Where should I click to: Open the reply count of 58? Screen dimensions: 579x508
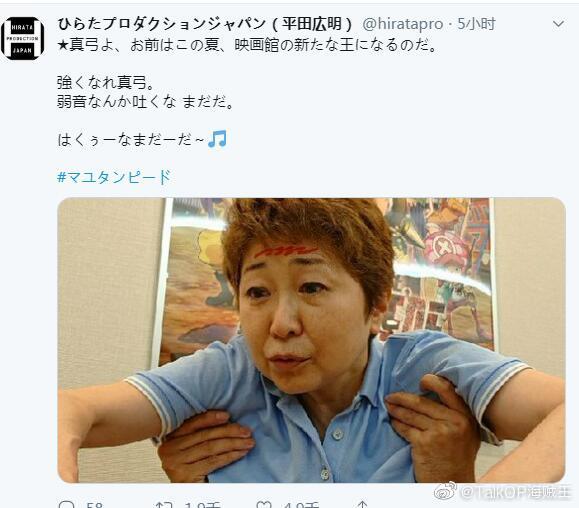[x=95, y=505]
